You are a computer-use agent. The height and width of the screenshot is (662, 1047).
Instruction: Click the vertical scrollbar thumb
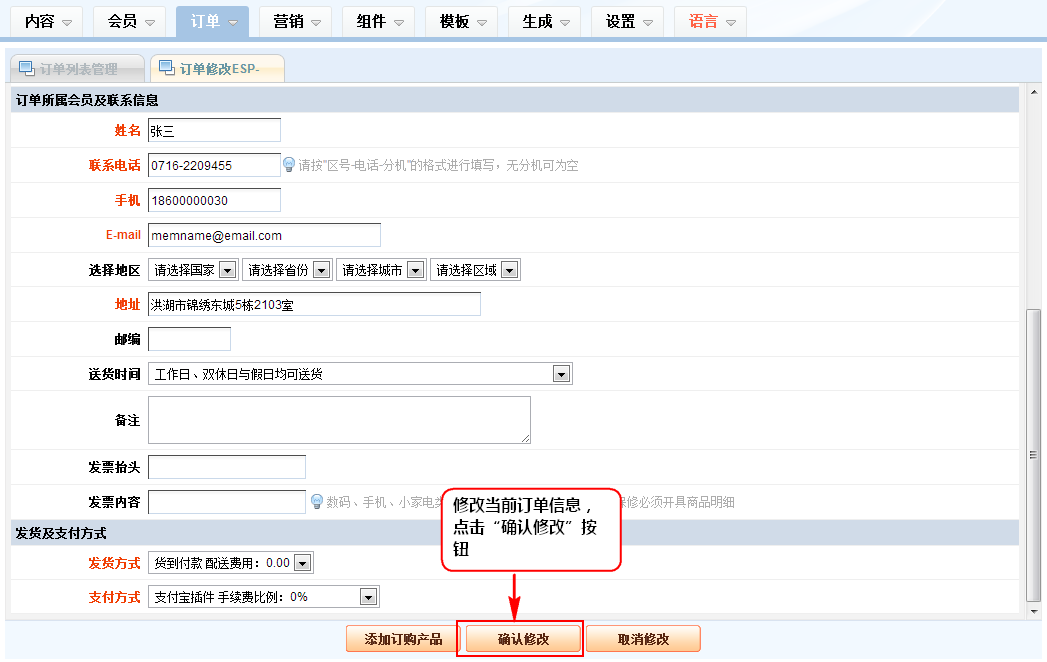[x=1034, y=455]
